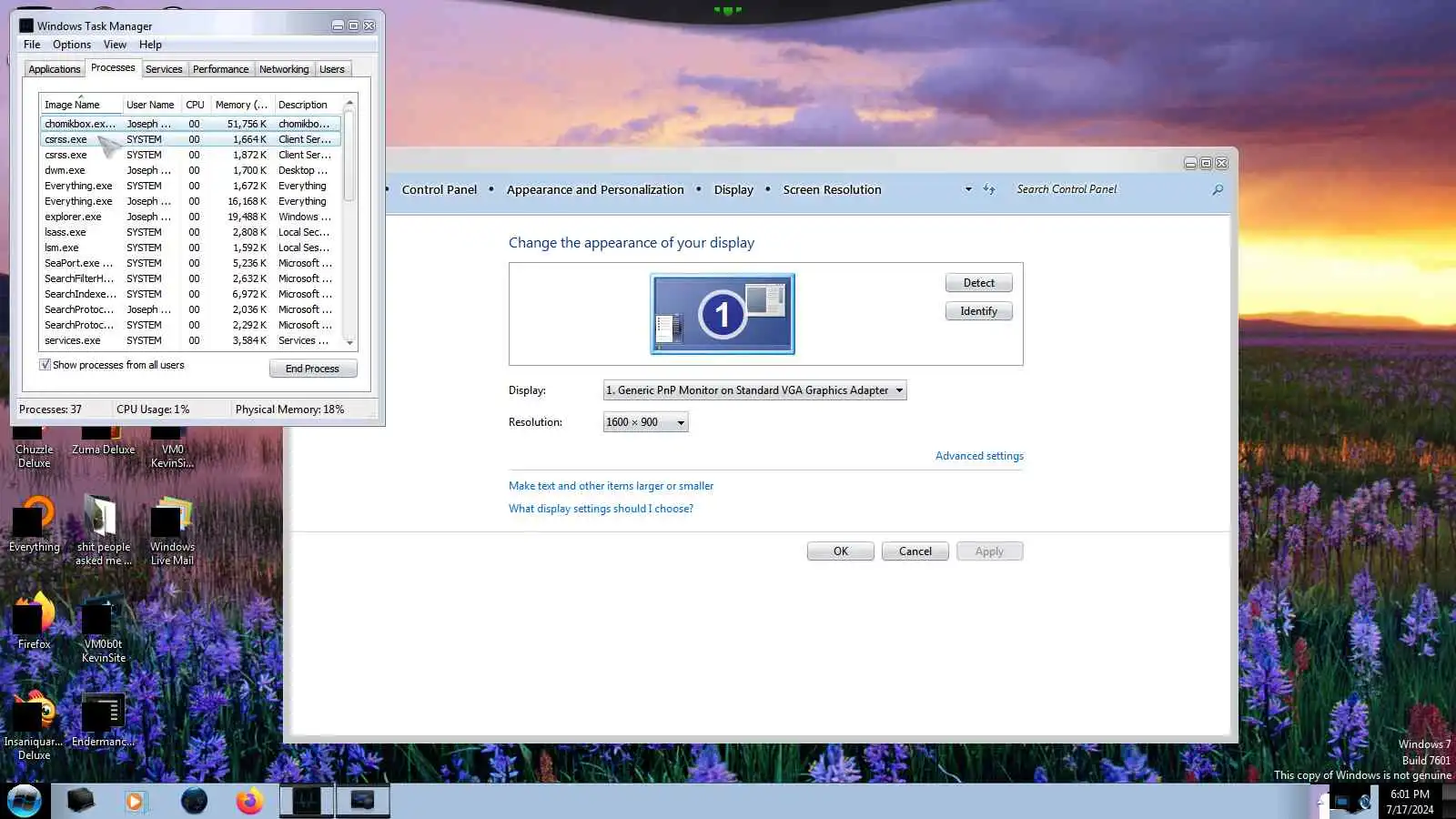Click Cancel in Screen Resolution
Image resolution: width=1456 pixels, height=819 pixels.
[x=915, y=551]
